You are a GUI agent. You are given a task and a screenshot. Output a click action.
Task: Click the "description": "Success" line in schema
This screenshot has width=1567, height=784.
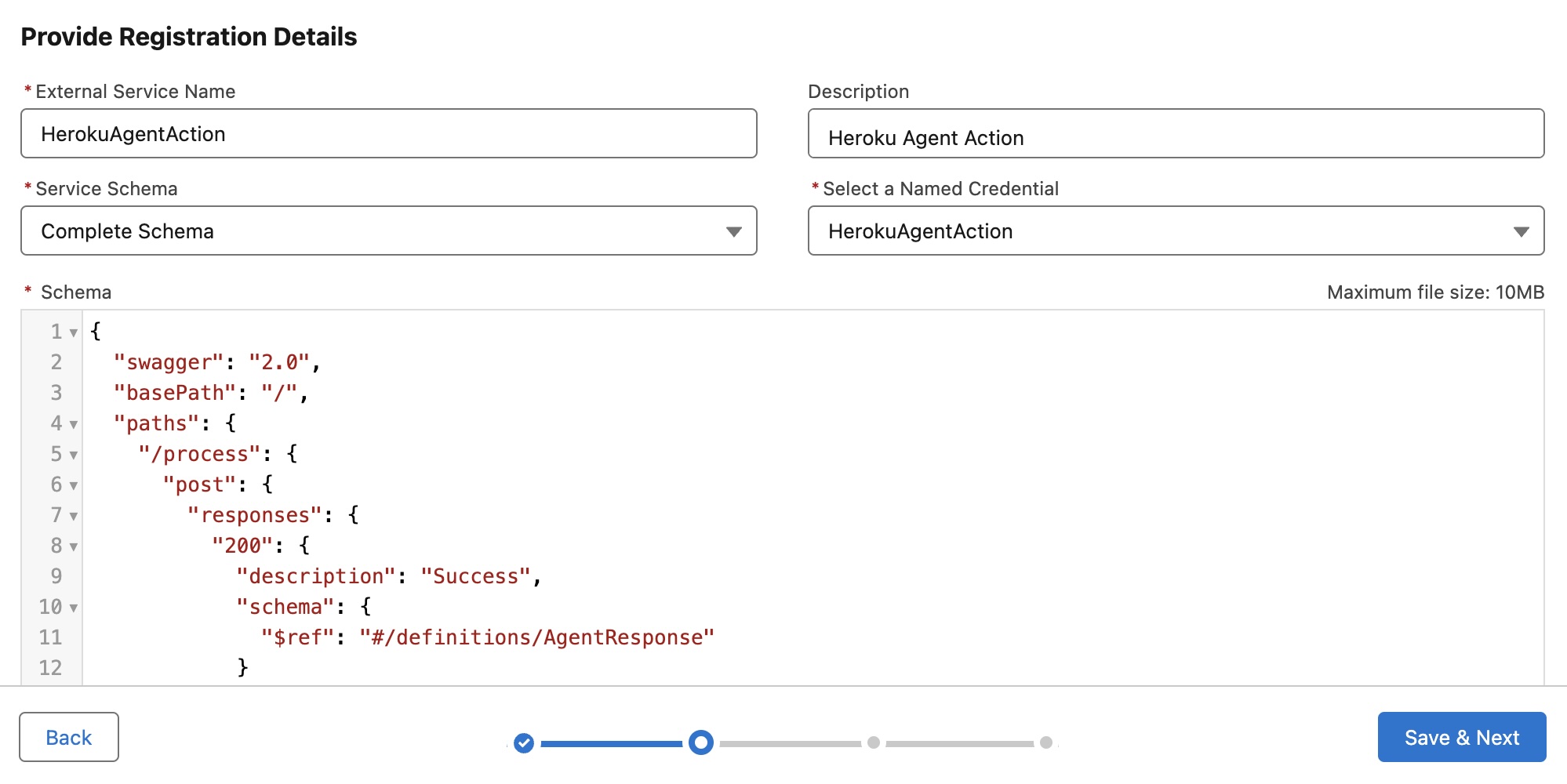[389, 576]
